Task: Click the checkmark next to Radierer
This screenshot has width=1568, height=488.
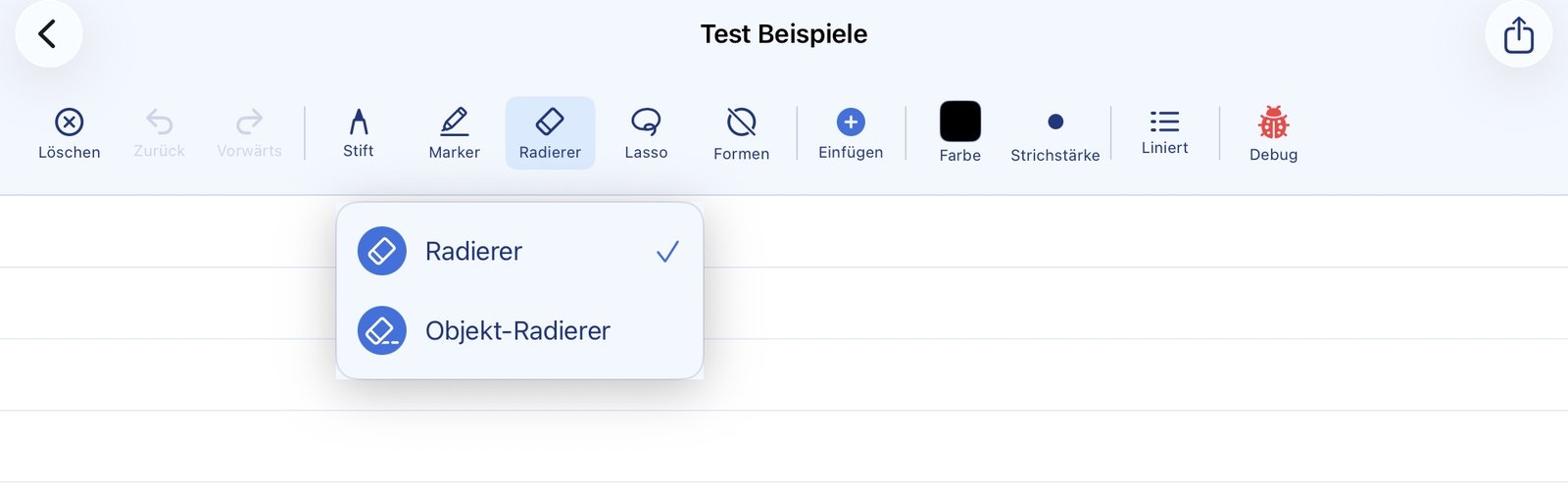Action: (x=667, y=252)
